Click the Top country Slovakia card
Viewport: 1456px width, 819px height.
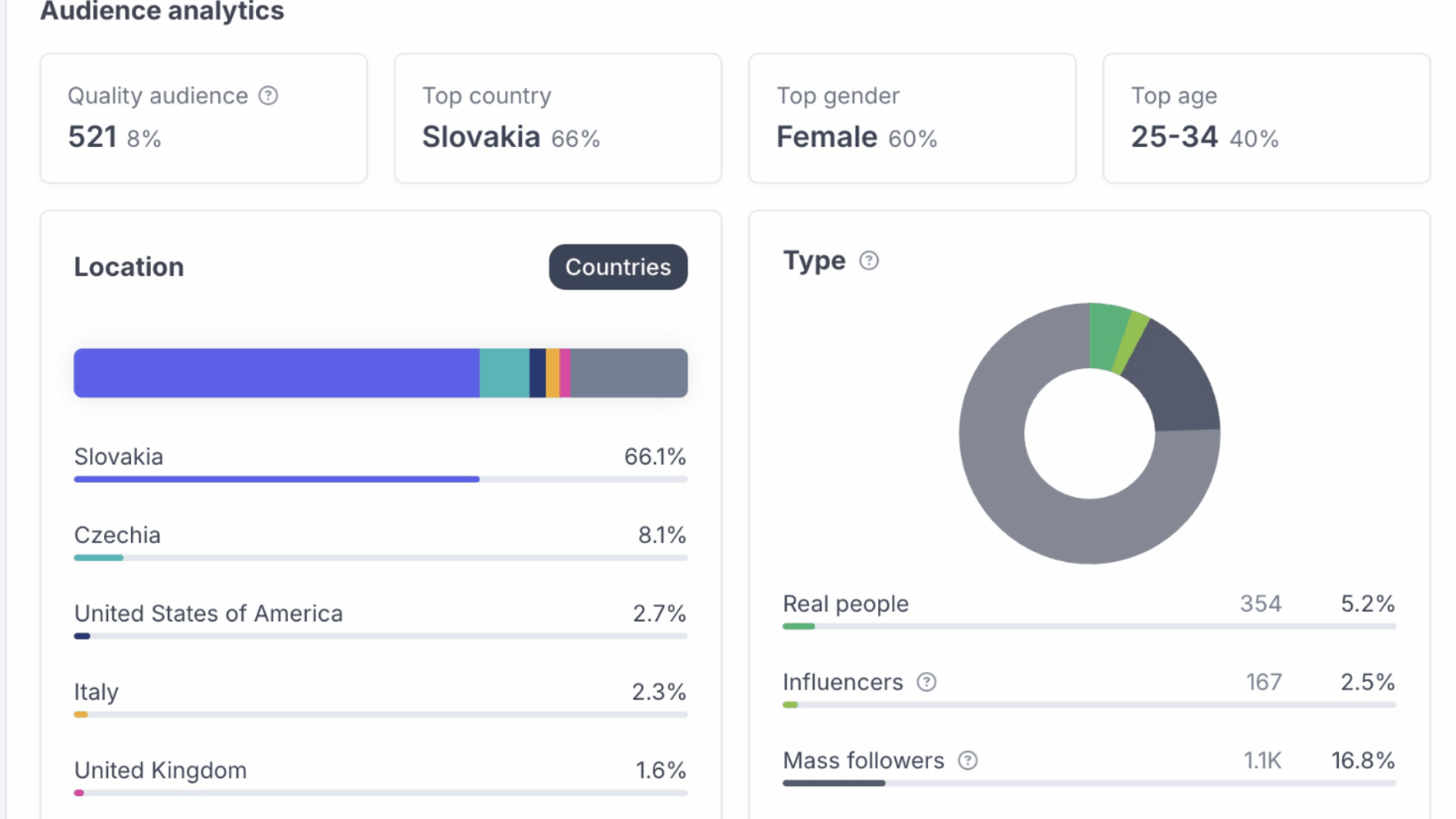pyautogui.click(x=557, y=118)
